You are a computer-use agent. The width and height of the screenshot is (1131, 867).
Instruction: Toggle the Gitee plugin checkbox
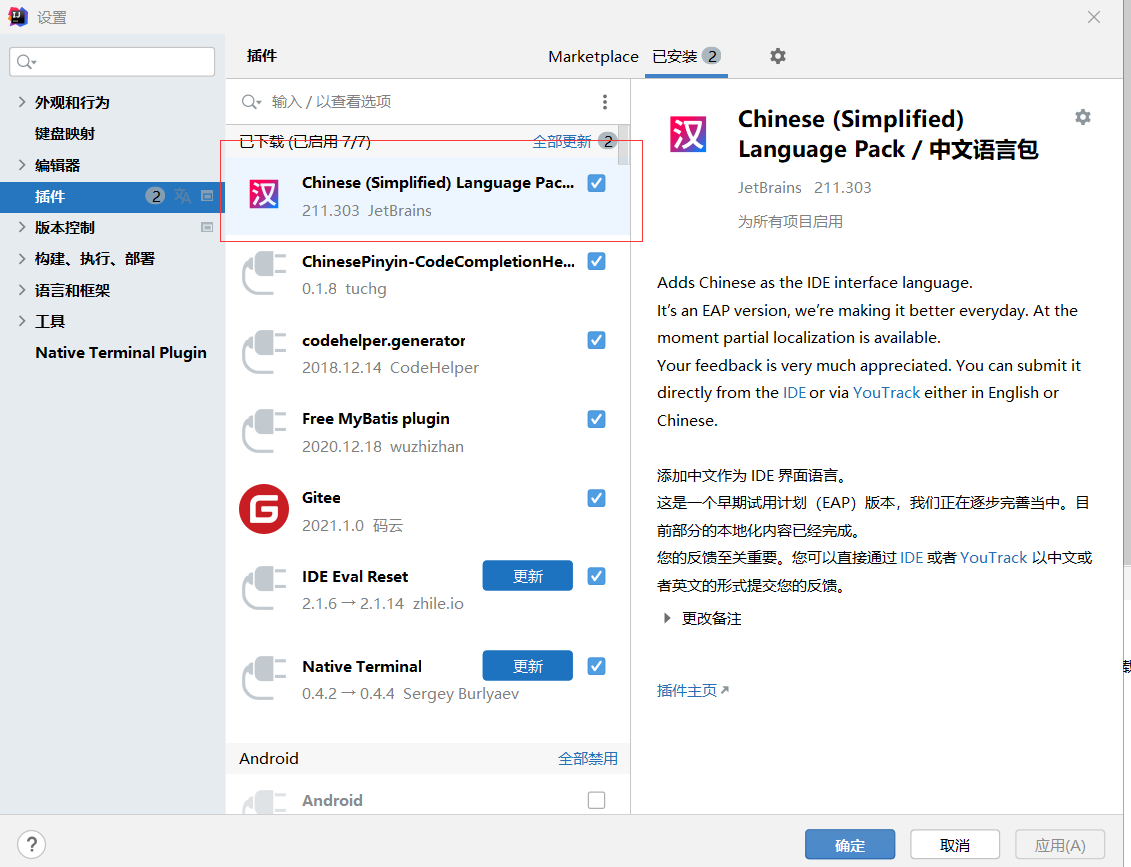[x=597, y=498]
